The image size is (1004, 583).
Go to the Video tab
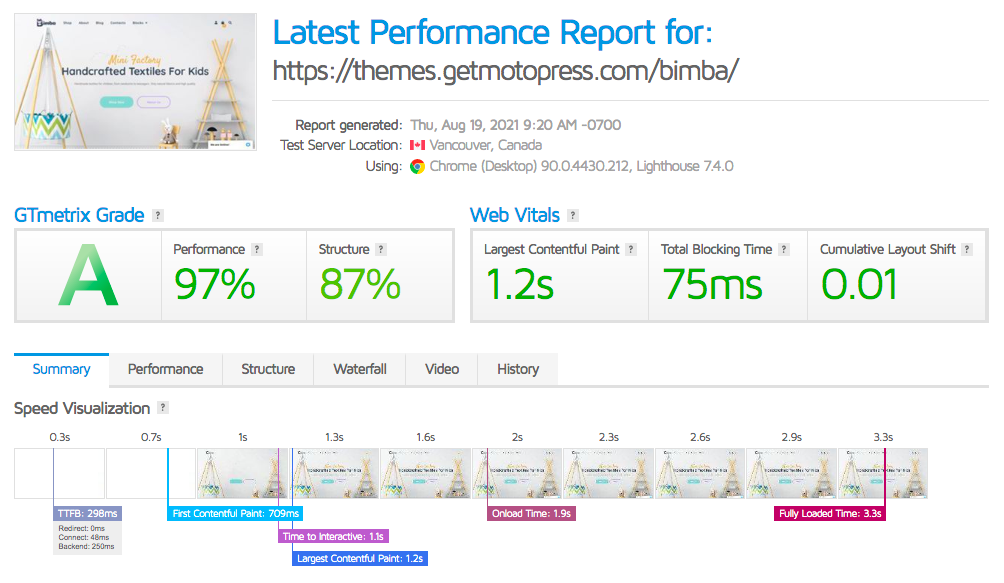pyautogui.click(x=442, y=369)
